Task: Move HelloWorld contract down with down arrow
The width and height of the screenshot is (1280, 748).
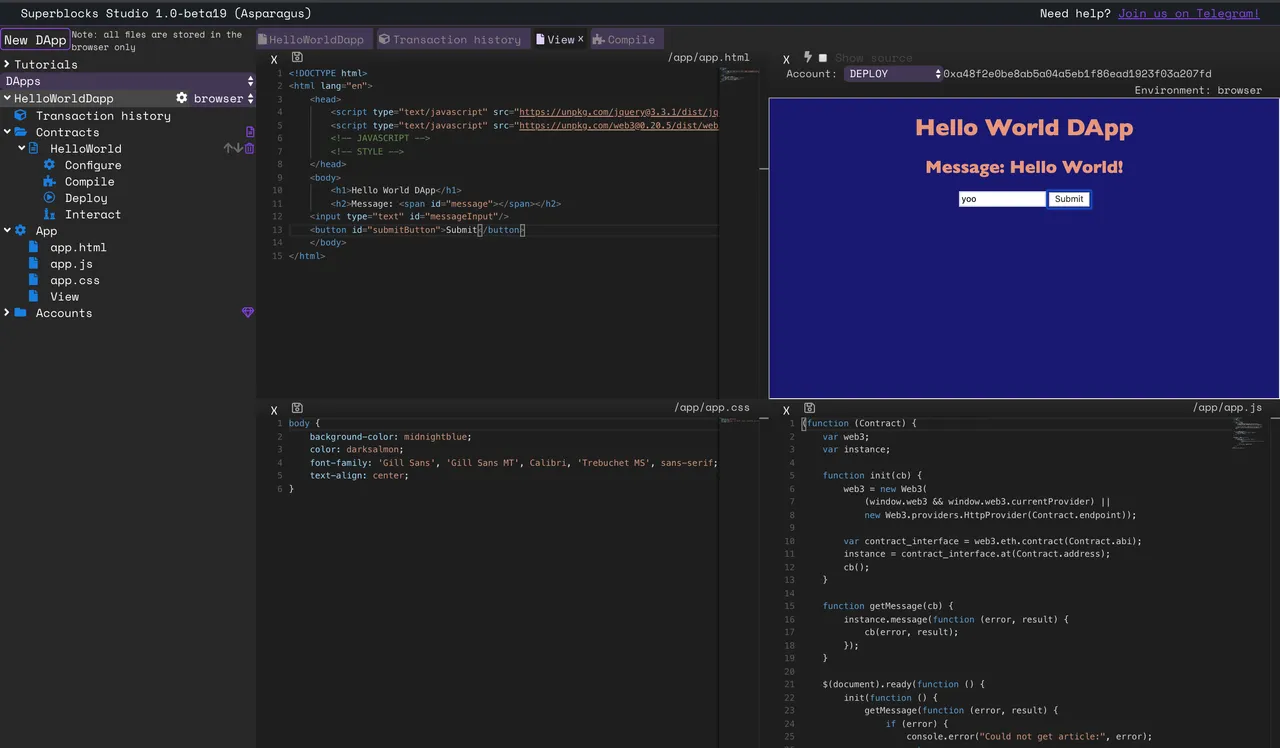Action: coord(238,148)
